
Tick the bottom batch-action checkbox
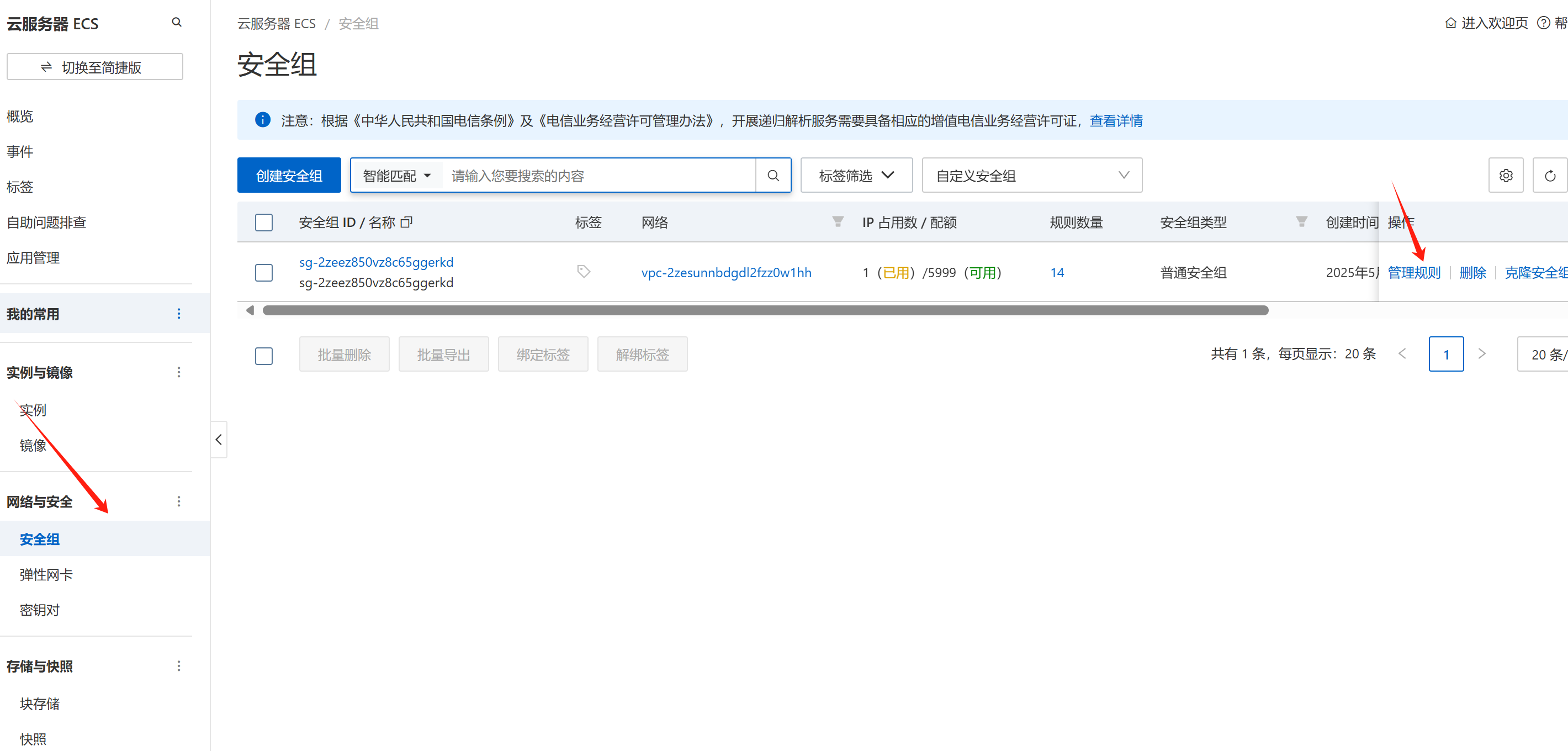pyautogui.click(x=263, y=356)
